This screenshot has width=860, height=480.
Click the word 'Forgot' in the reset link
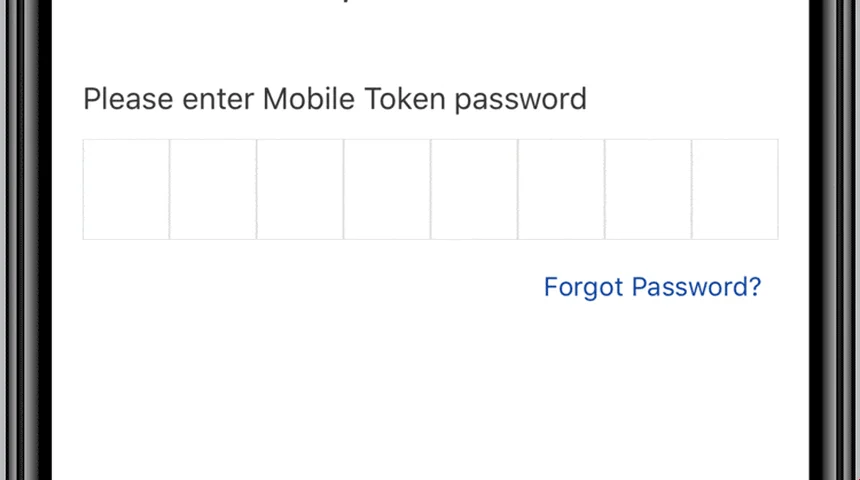click(583, 287)
